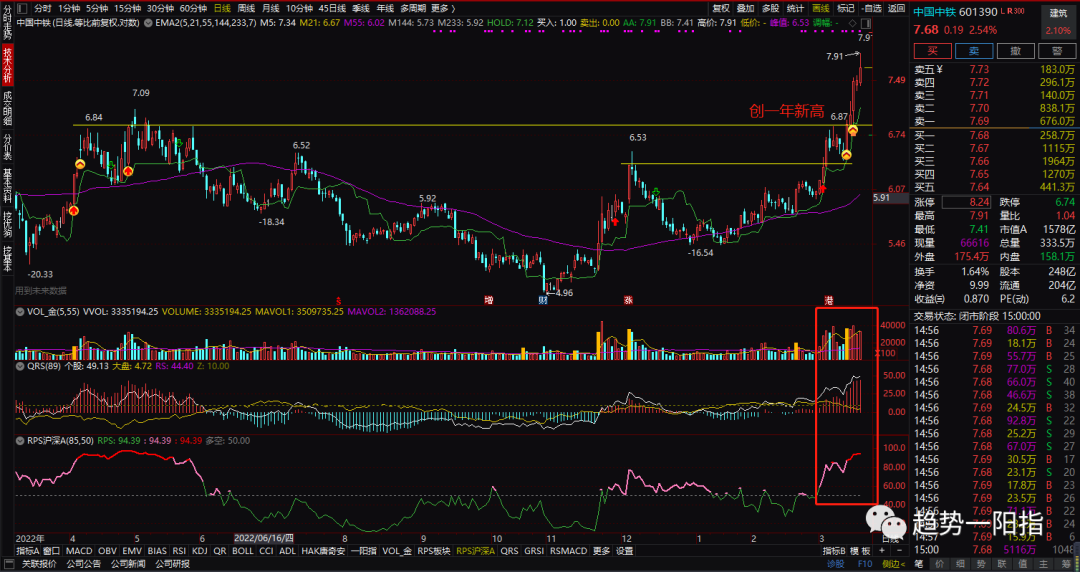This screenshot has width=1080, height=572.
Task: Select the 60分钟 period tab
Action: click(193, 8)
